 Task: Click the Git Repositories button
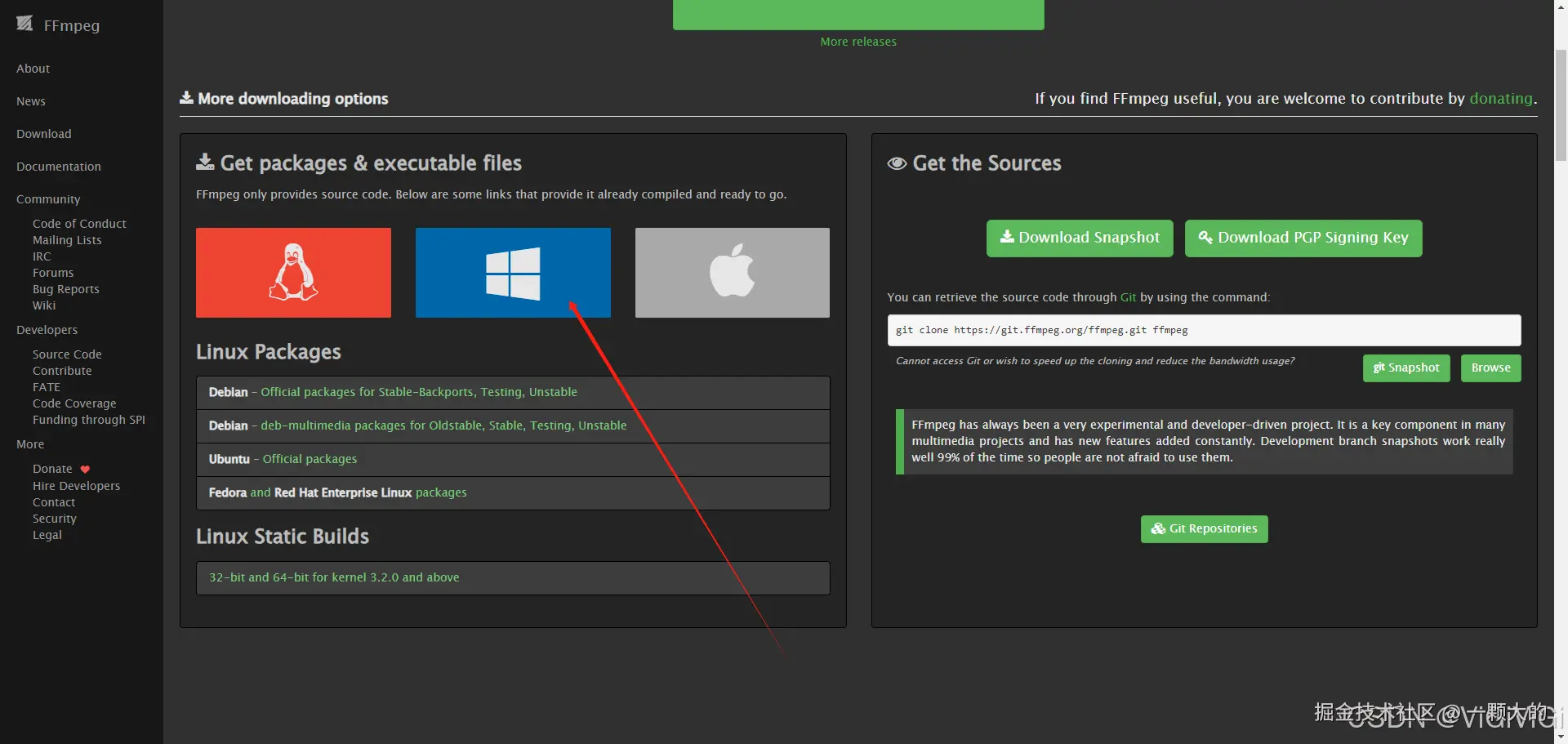(1205, 529)
